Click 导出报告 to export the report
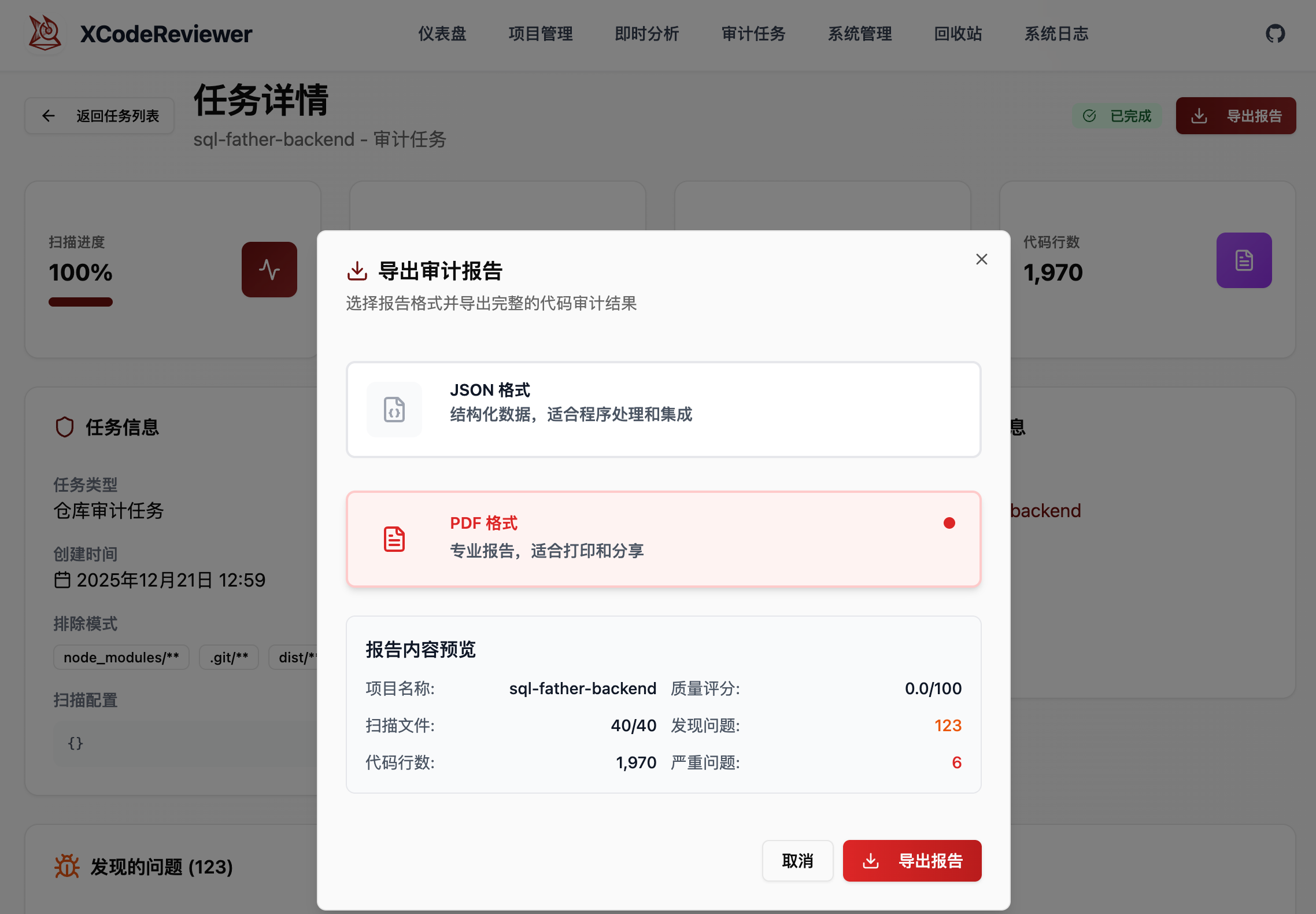 912,861
